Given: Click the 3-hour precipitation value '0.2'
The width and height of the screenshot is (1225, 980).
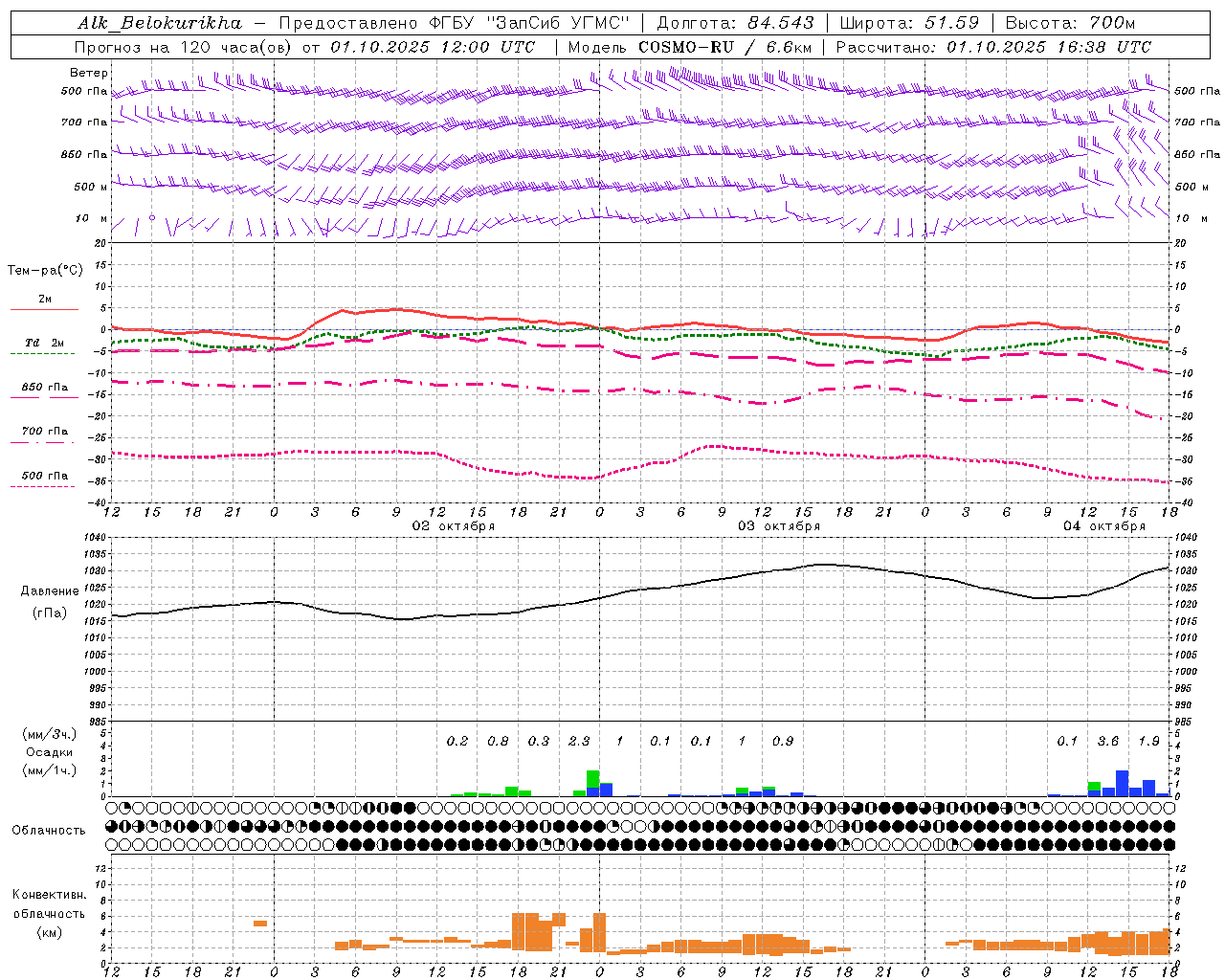Looking at the screenshot, I should pyautogui.click(x=457, y=741).
